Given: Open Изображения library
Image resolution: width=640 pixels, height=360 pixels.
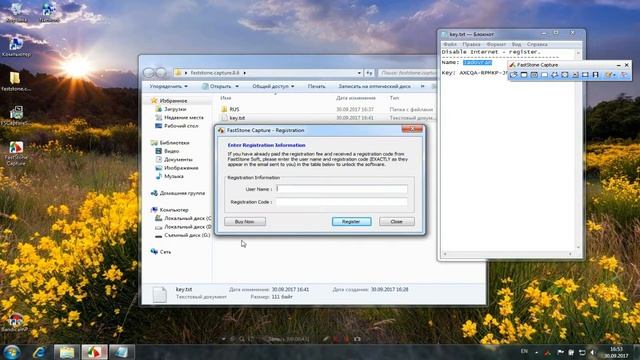Looking at the screenshot, I should (181, 168).
